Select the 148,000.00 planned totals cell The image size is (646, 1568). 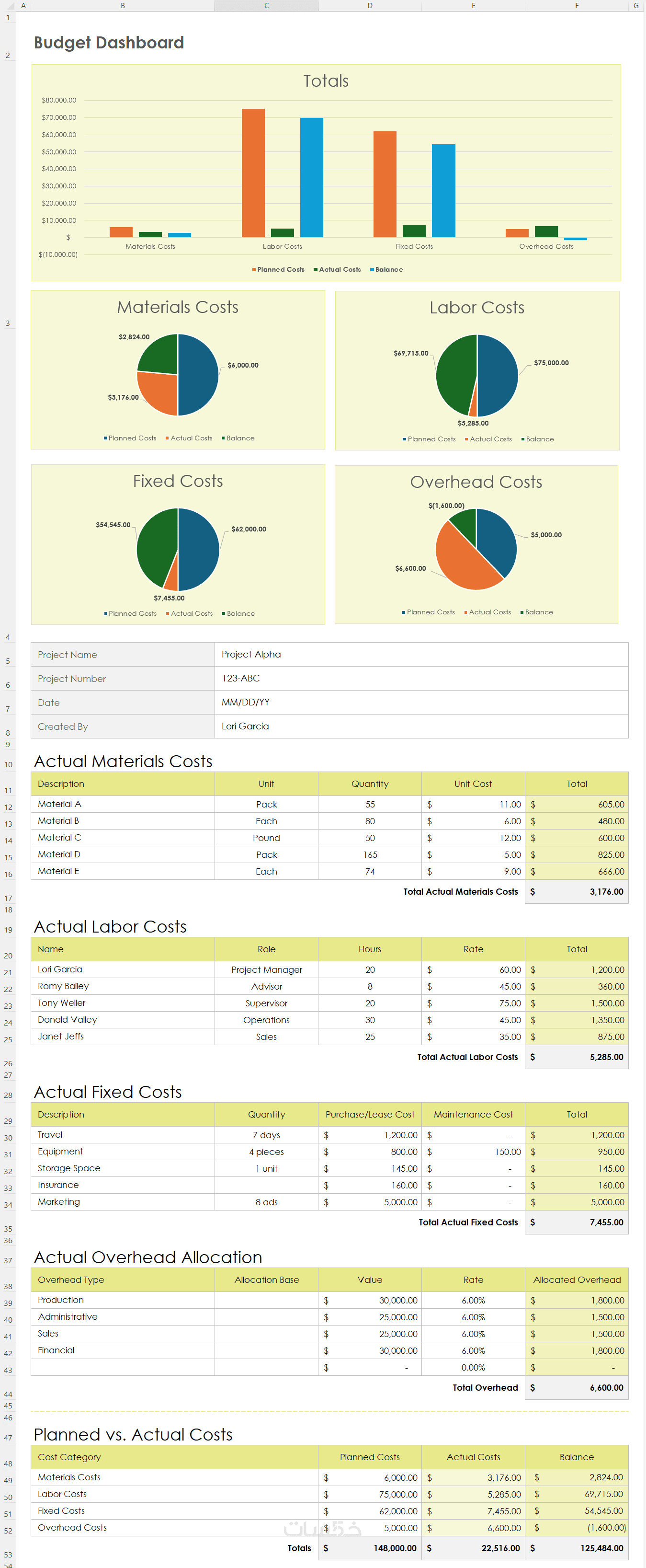[370, 1548]
